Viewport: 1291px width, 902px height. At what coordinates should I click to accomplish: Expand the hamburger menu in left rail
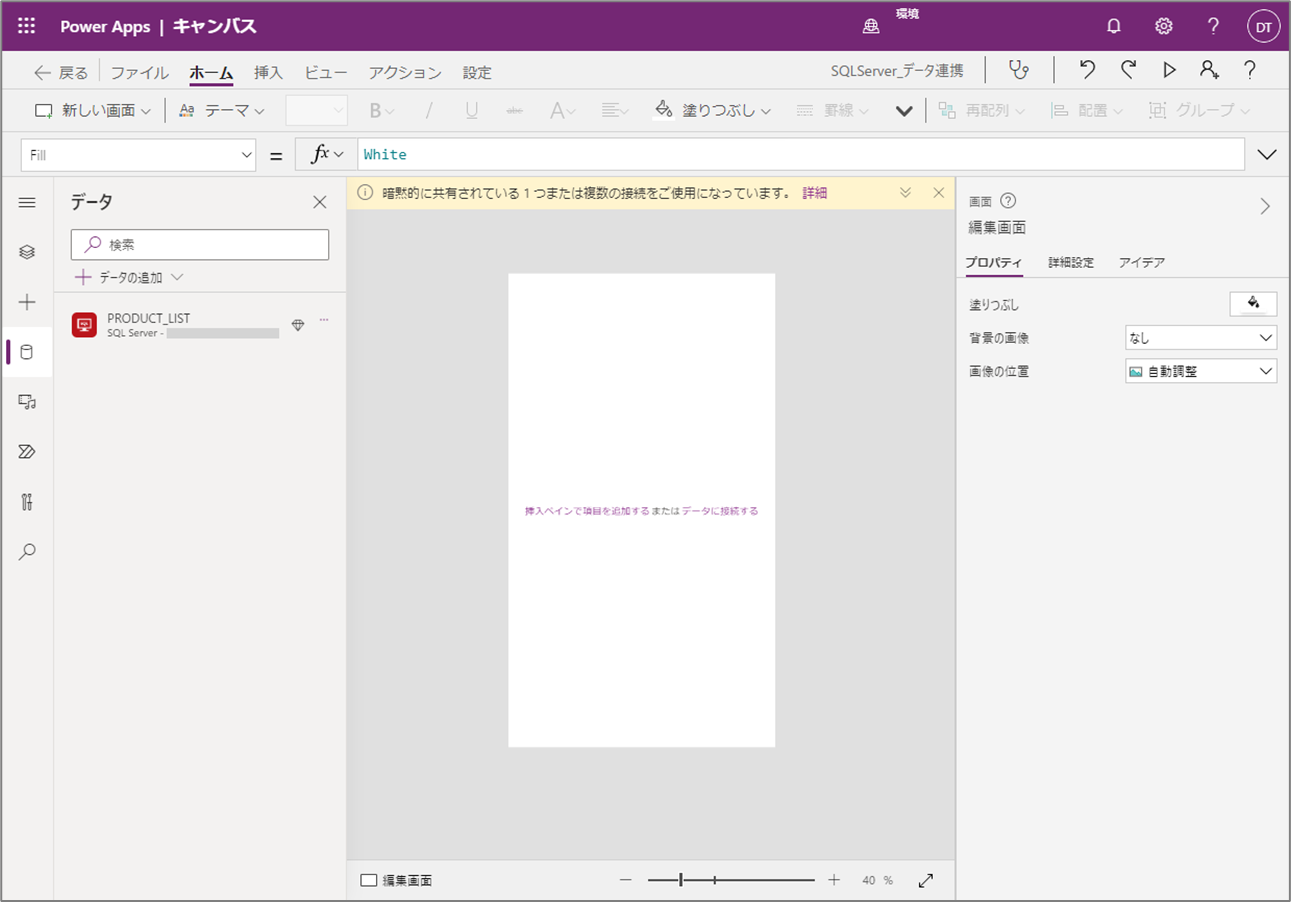27,202
